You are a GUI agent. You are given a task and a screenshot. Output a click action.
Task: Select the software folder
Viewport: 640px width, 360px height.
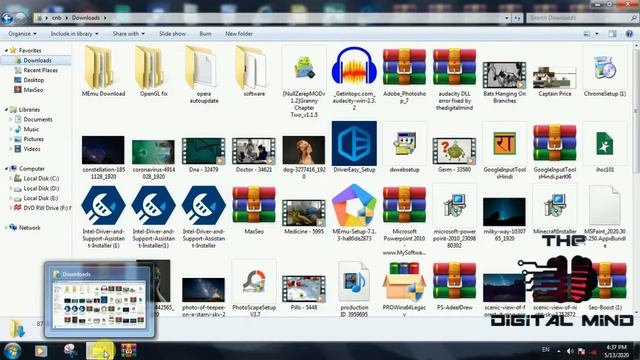click(x=254, y=71)
